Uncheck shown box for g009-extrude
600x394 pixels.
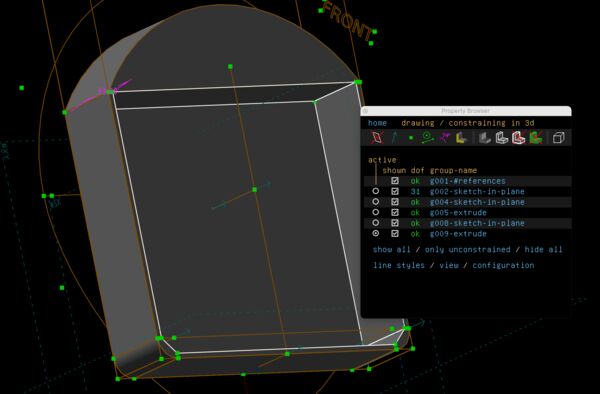click(x=395, y=233)
